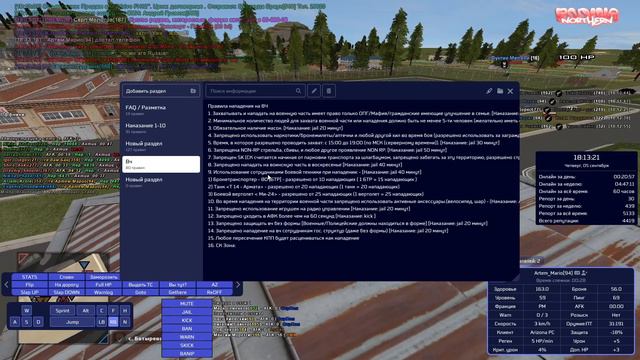This screenshot has width=640, height=360.
Task: Click the Full HP button
Action: pyautogui.click(x=104, y=284)
